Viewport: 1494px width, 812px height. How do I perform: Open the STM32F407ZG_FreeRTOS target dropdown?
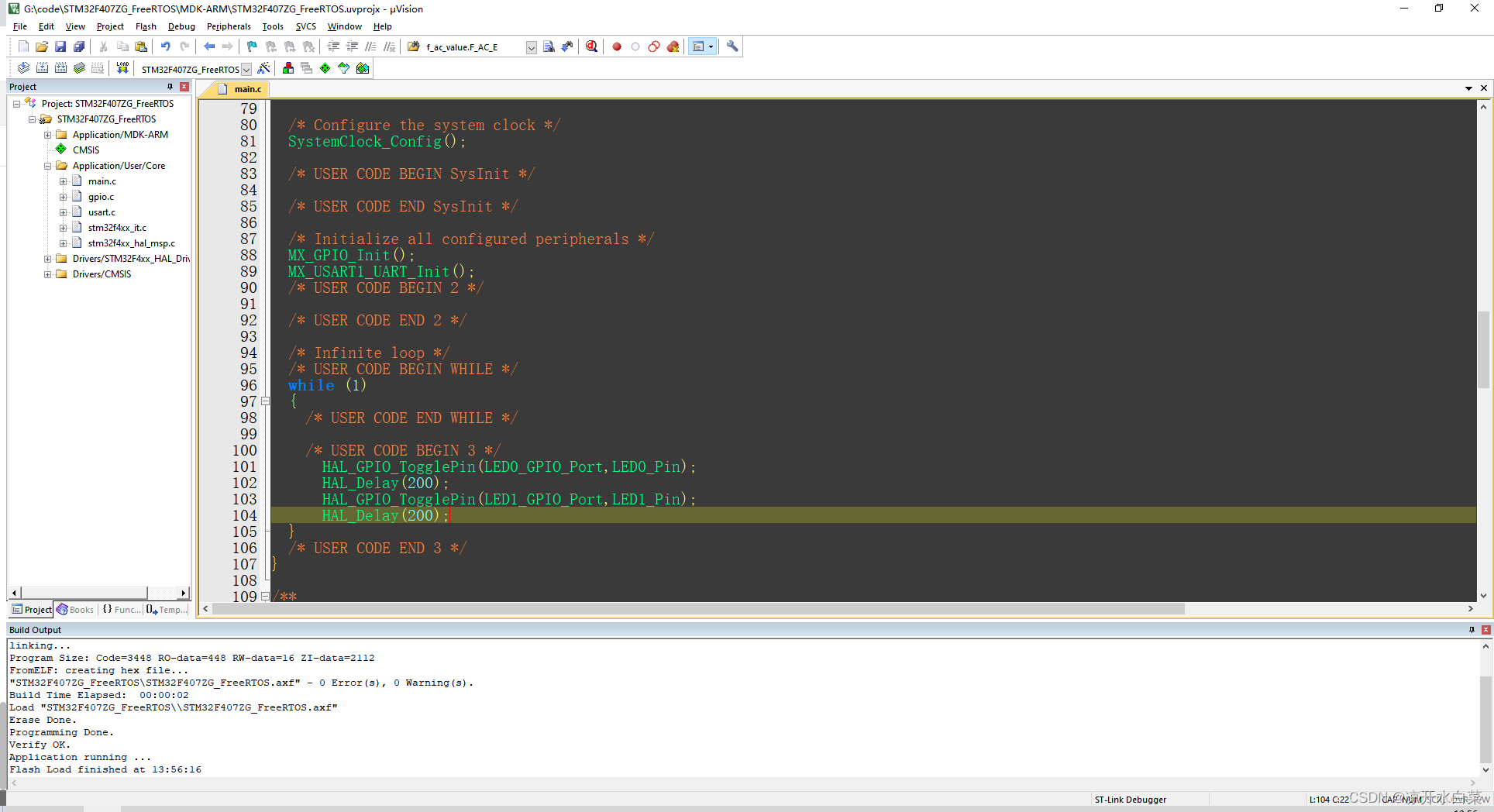coord(246,69)
